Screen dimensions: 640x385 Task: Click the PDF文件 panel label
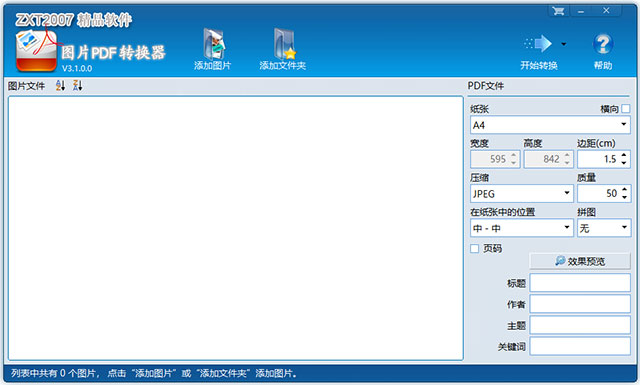click(486, 86)
